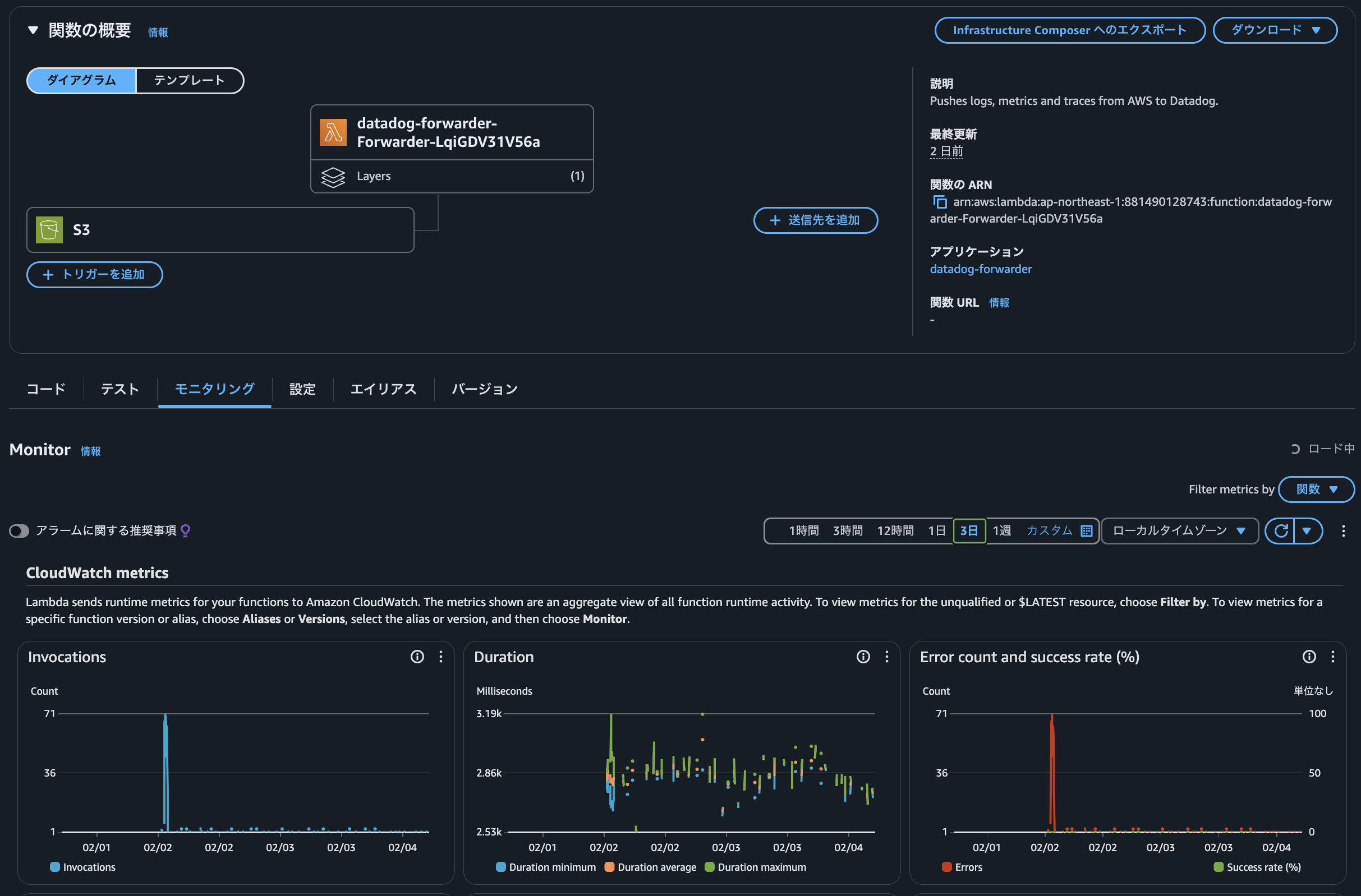Click Invocations info icon
The image size is (1361, 896).
tap(417, 657)
